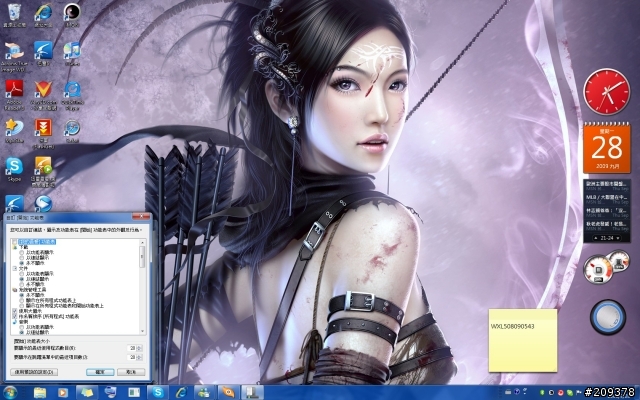The height and width of the screenshot is (400, 640).
Task: Open the Adobe Reader desktop shortcut
Action: pyautogui.click(x=14, y=95)
